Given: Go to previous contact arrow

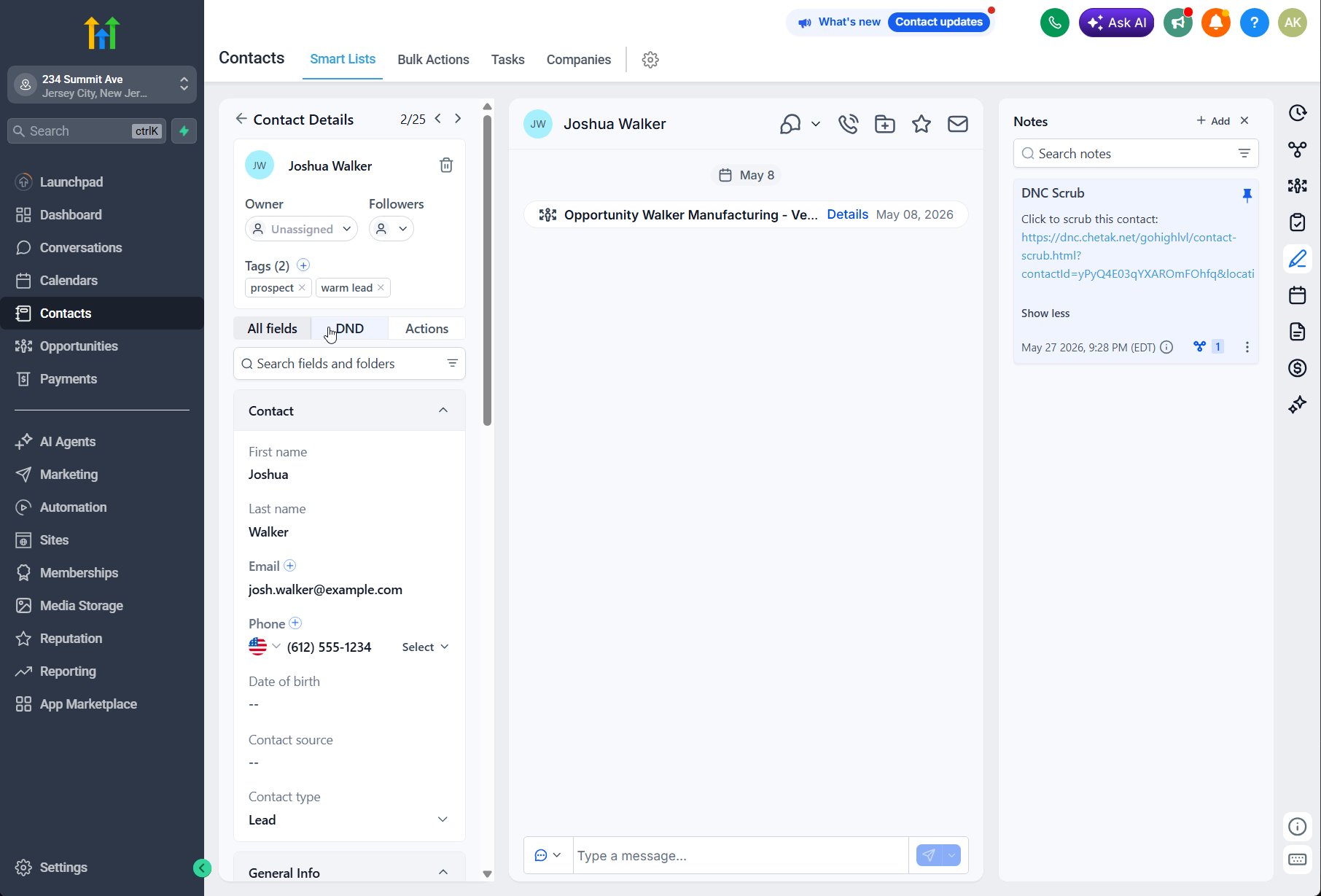Looking at the screenshot, I should coord(438,119).
